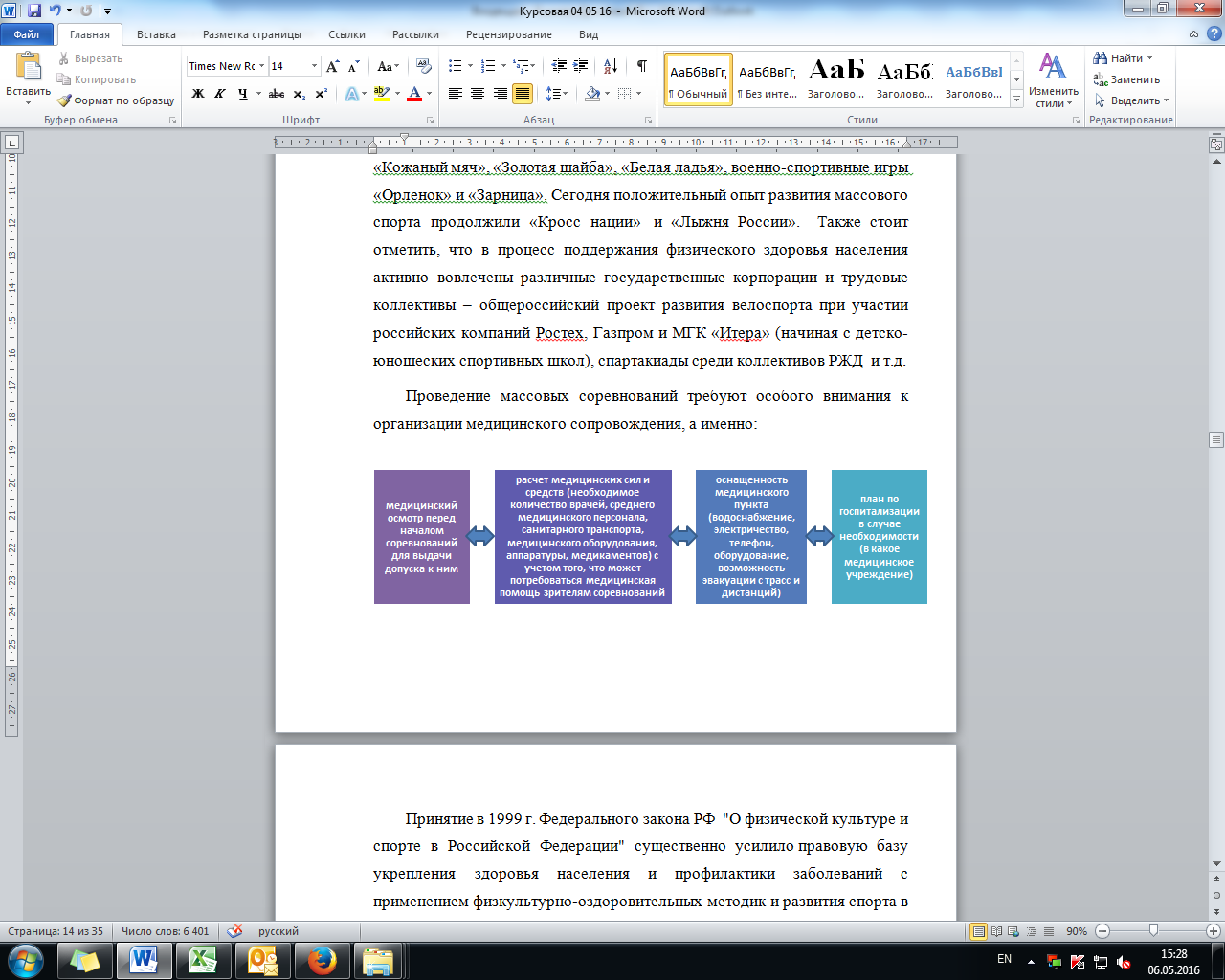The image size is (1225, 980).
Task: Toggle bold (Ж) formatting
Action: pyautogui.click(x=198, y=94)
